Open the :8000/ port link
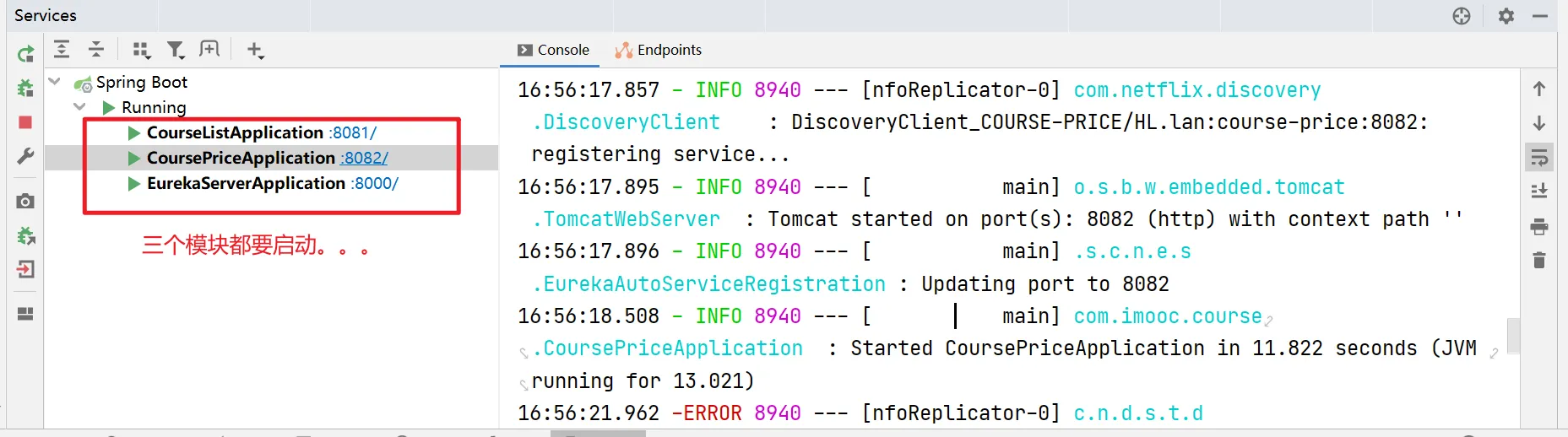1568x437 pixels. 375,183
